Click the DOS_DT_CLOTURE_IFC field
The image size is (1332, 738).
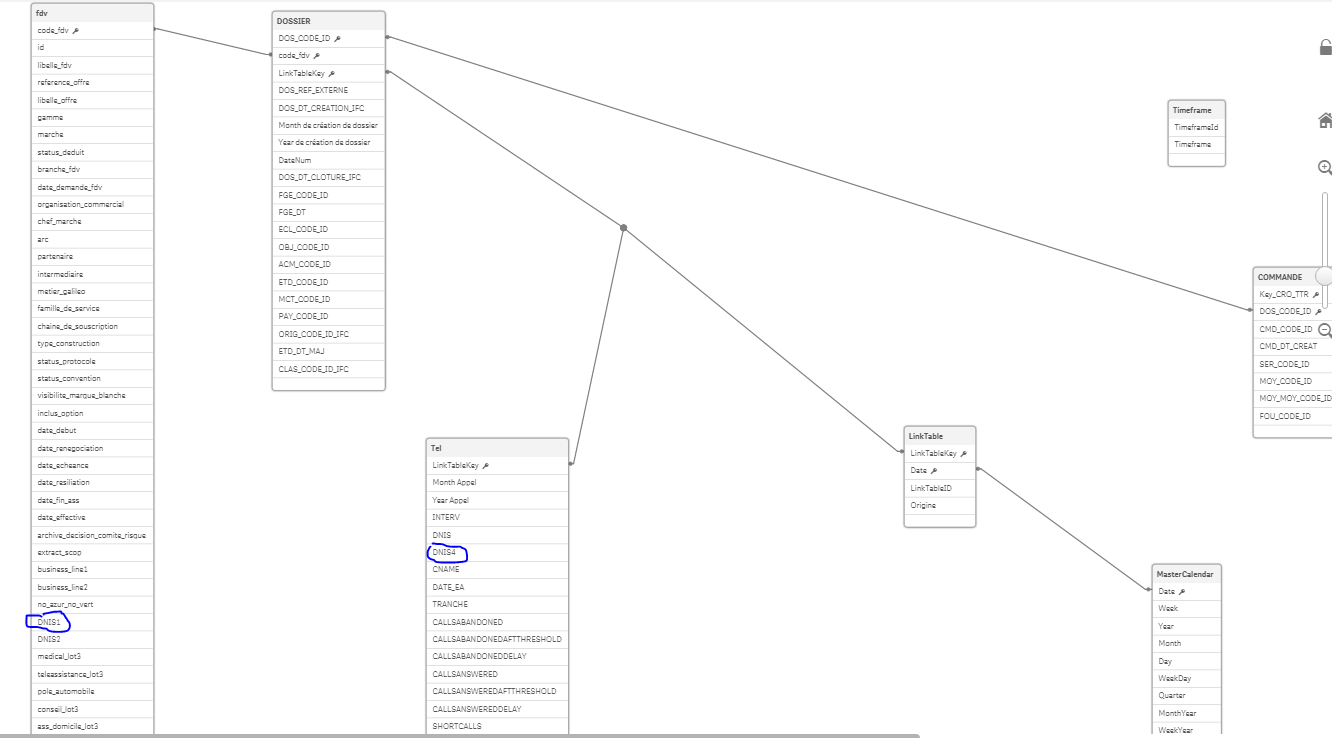point(329,177)
